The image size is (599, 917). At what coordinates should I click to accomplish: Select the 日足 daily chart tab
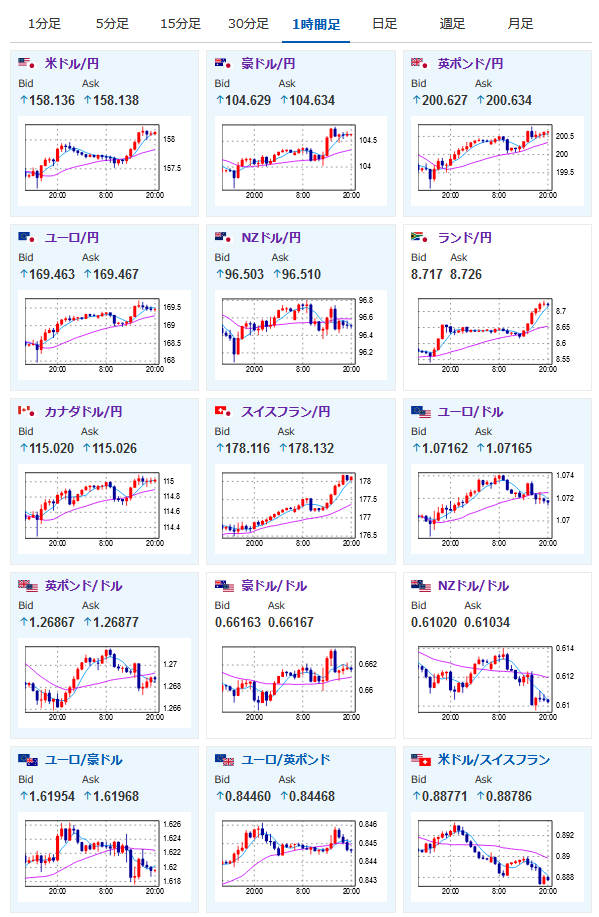tap(384, 24)
